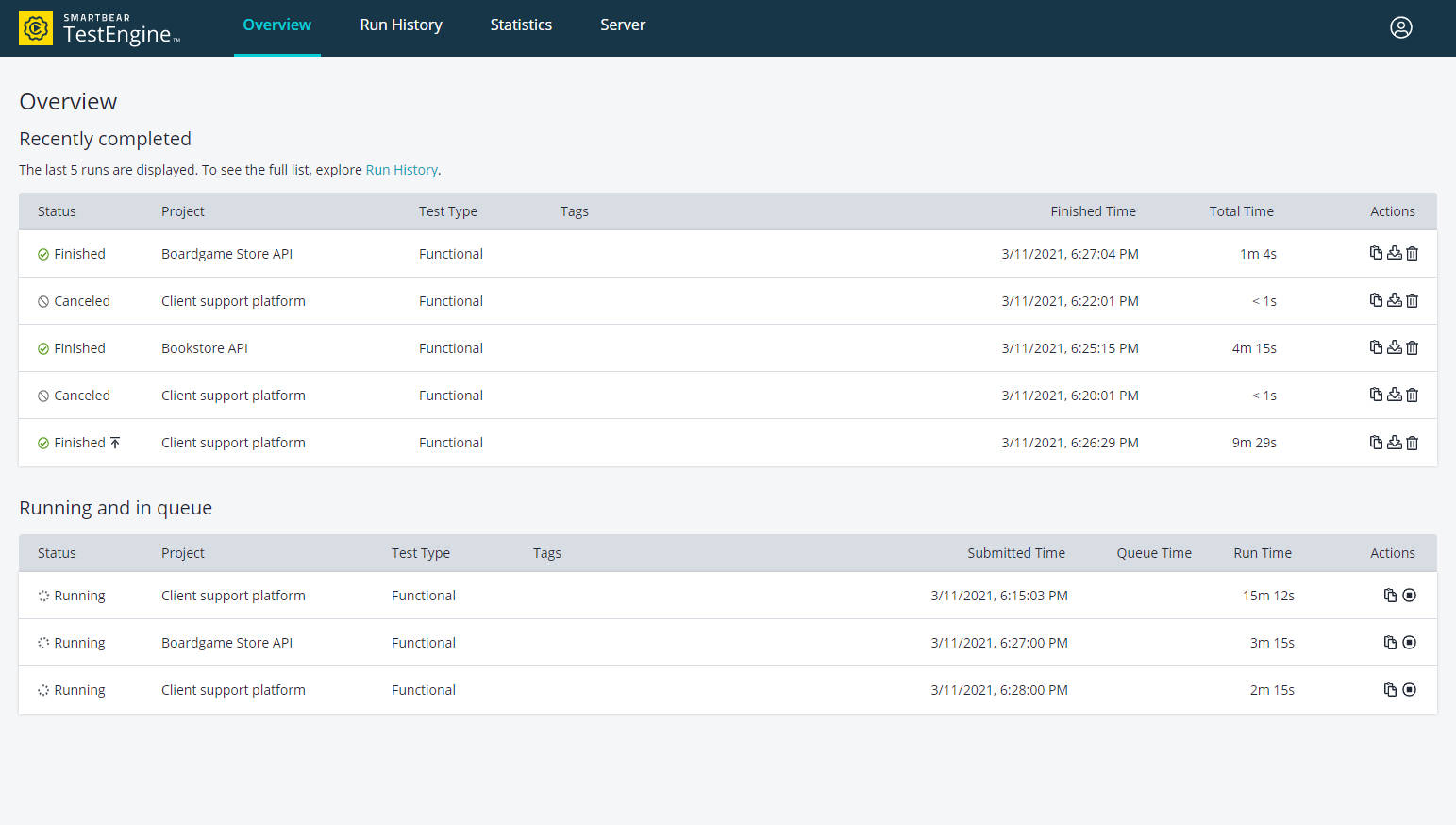Copy the running Boardgame Store API run
Viewport: 1456px width, 825px height.
pyautogui.click(x=1390, y=642)
